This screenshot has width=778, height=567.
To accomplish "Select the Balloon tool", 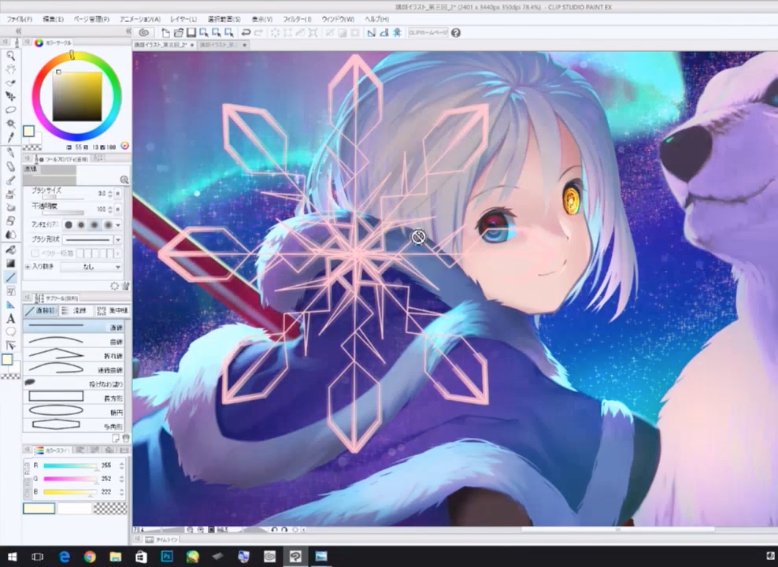I will [x=10, y=332].
